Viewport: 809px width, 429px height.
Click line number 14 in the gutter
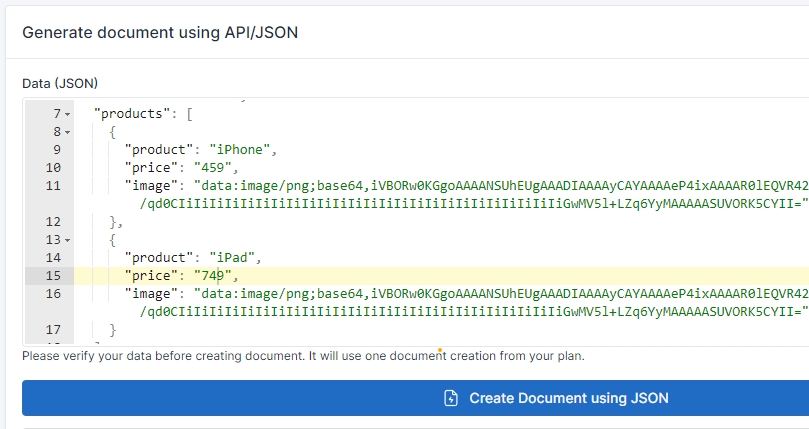(x=53, y=258)
